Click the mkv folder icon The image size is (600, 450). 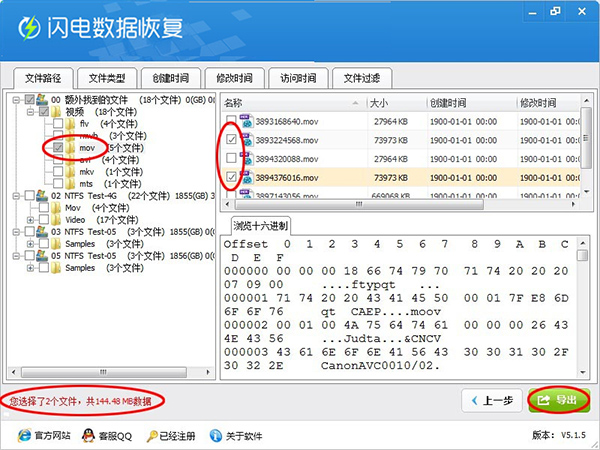[70, 172]
